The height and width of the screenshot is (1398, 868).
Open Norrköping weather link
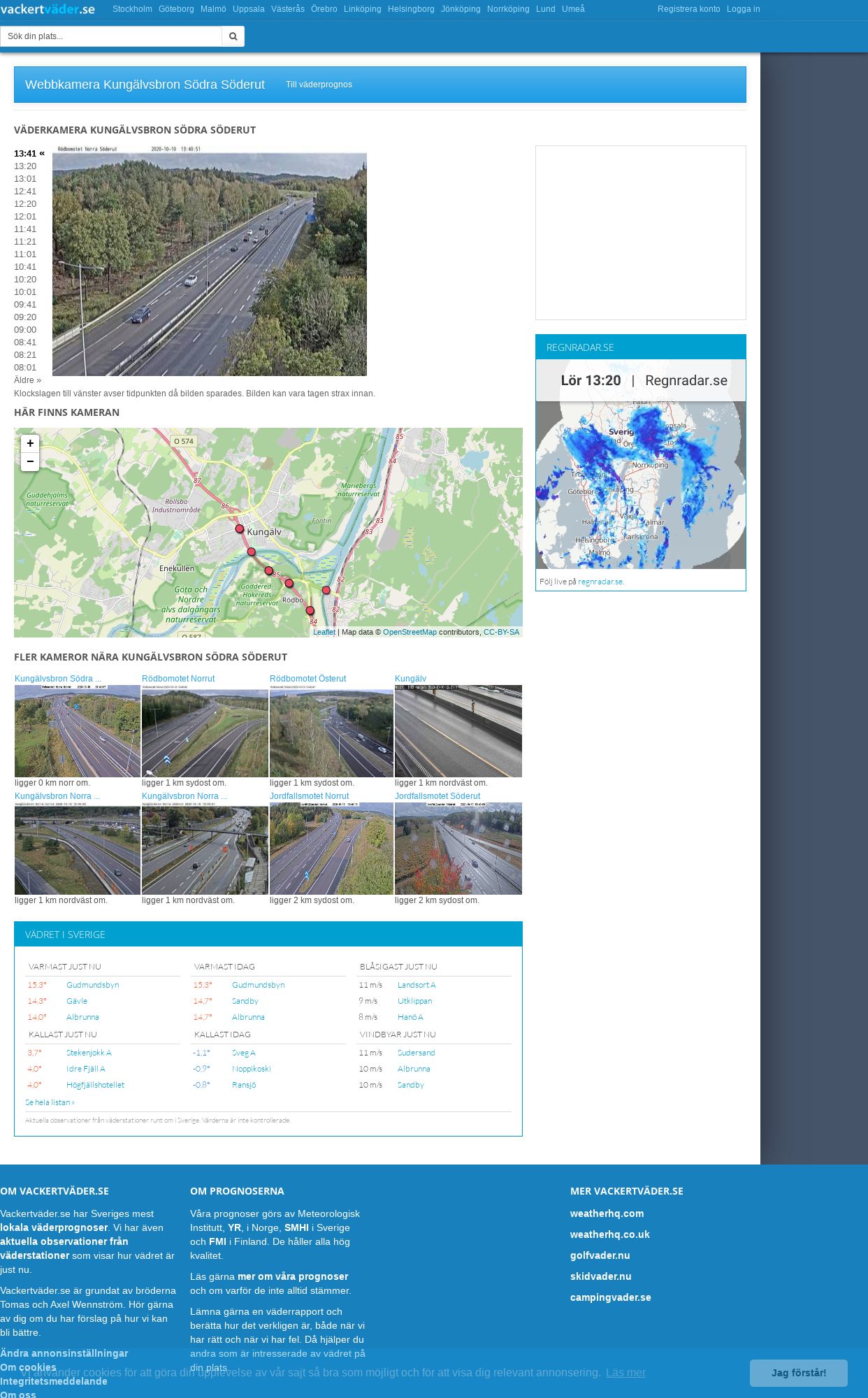(x=508, y=9)
